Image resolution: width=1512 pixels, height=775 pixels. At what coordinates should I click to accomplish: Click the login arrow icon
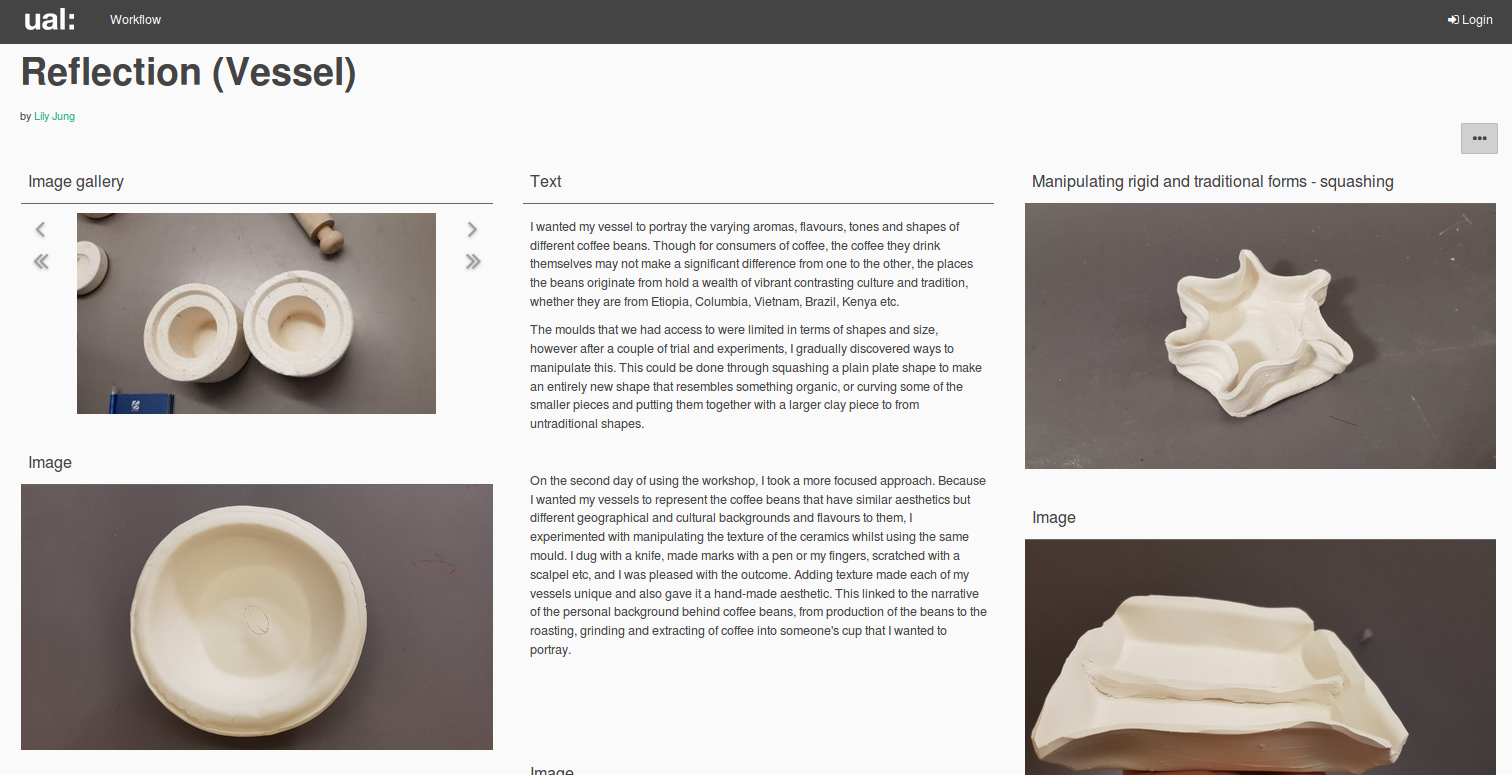pyautogui.click(x=1453, y=20)
